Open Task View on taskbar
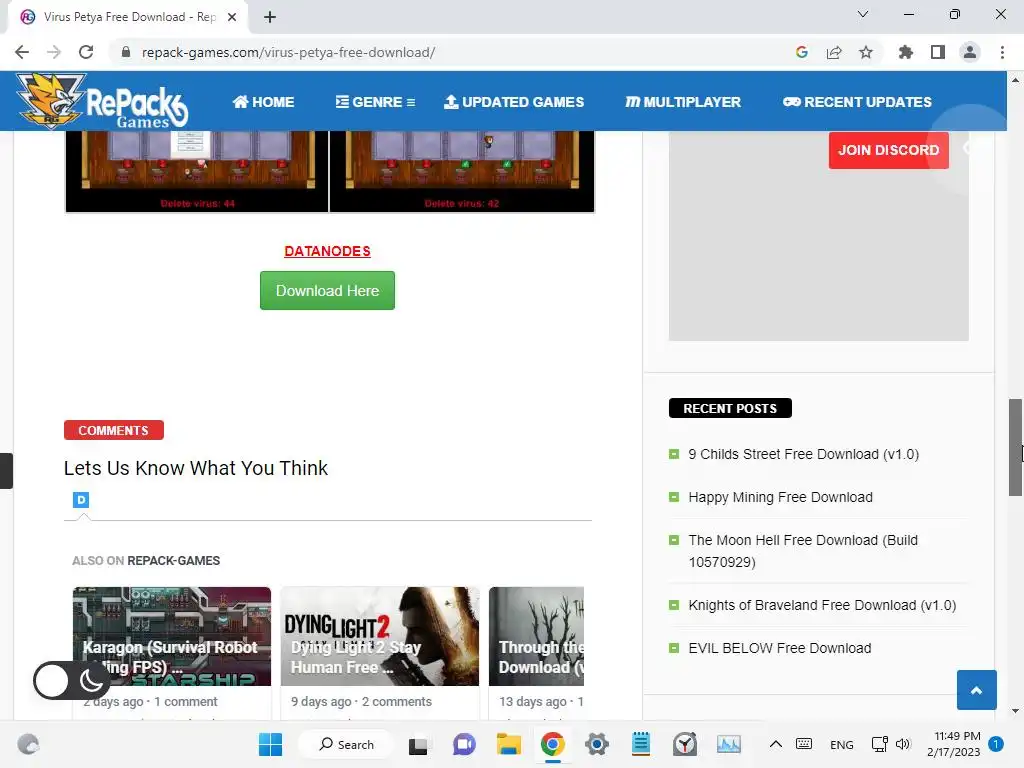 [x=418, y=744]
